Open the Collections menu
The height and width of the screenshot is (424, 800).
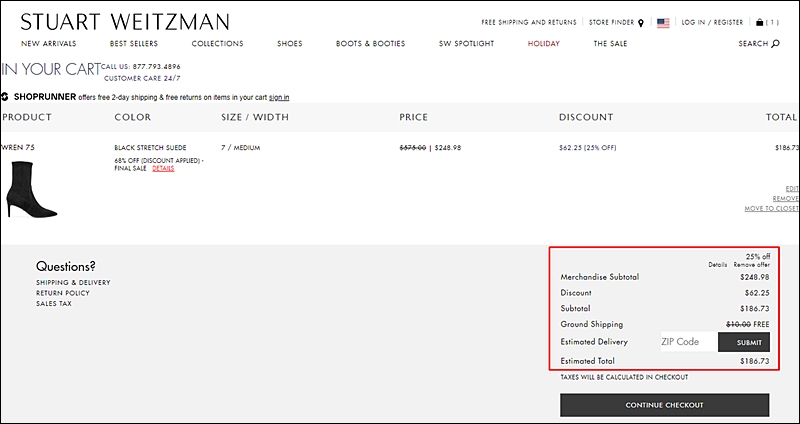217,44
